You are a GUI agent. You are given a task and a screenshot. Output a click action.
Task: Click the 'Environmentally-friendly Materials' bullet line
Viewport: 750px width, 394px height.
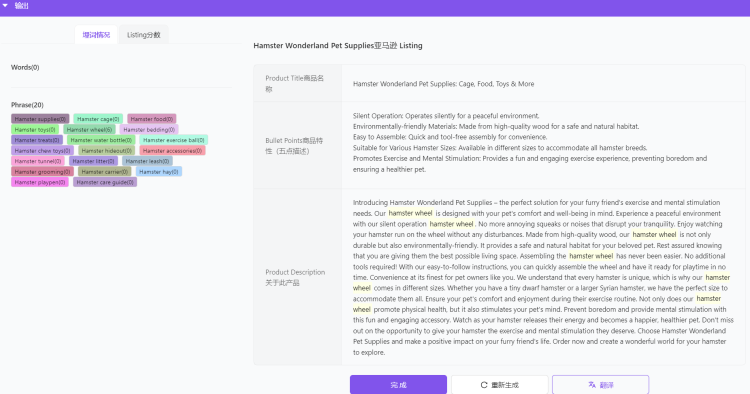[496, 126]
